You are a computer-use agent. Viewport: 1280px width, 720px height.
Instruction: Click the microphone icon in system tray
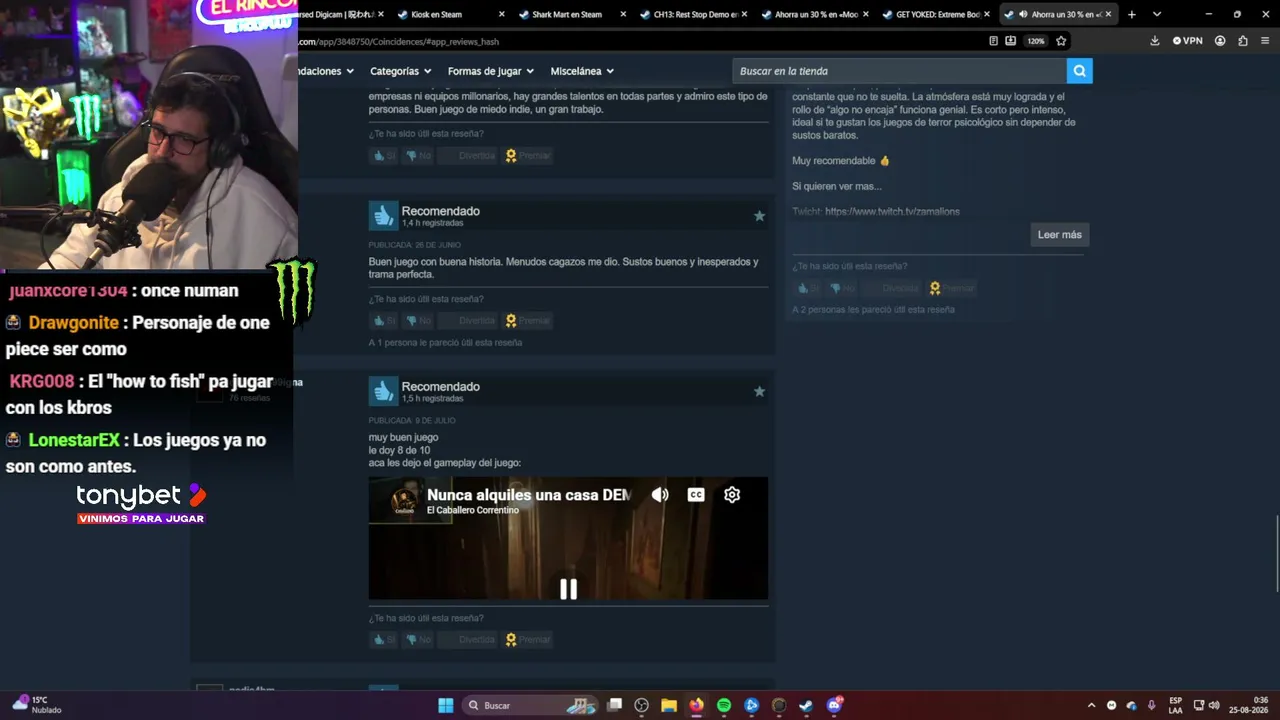pyautogui.click(x=1152, y=705)
